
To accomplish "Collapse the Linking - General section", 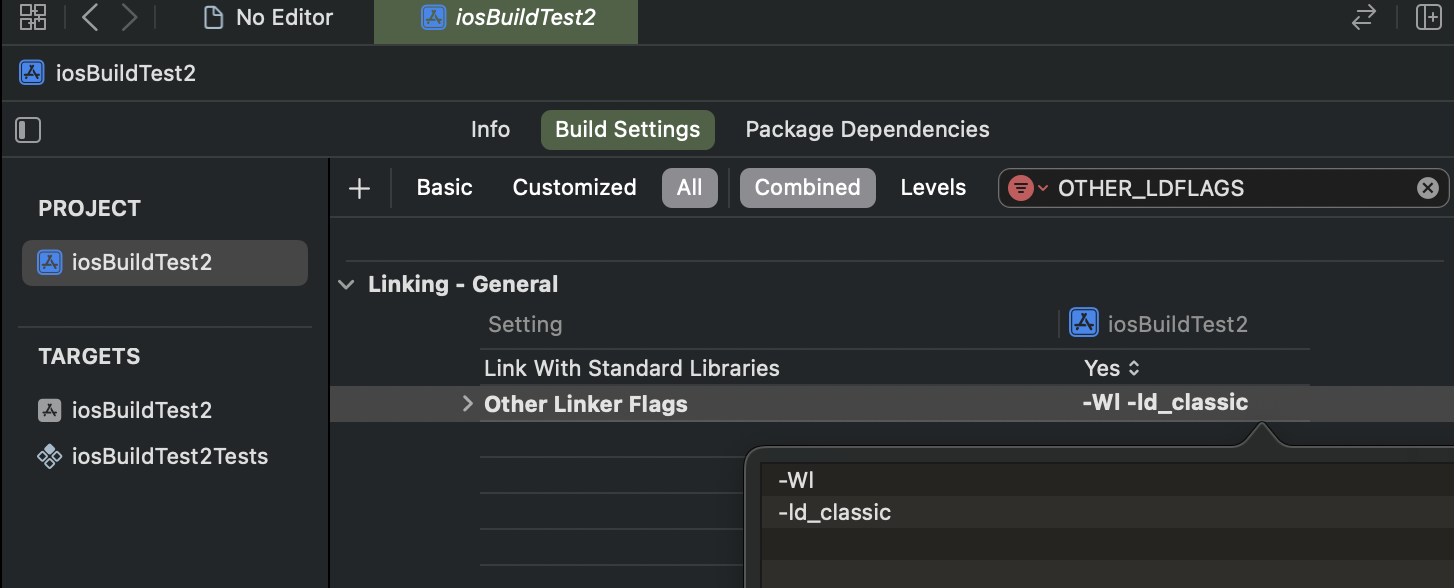I will coord(347,285).
